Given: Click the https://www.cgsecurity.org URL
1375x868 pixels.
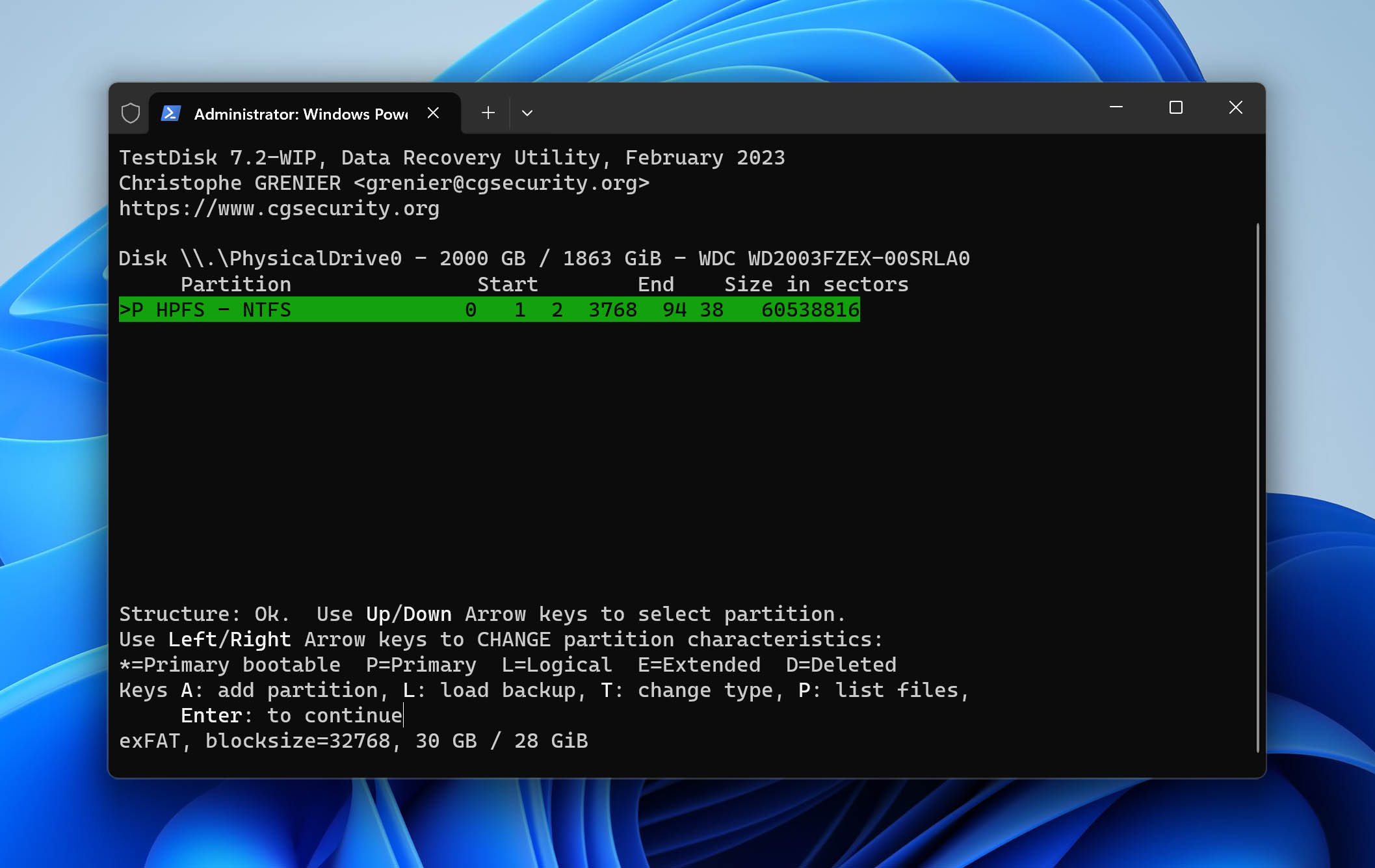Looking at the screenshot, I should [279, 208].
